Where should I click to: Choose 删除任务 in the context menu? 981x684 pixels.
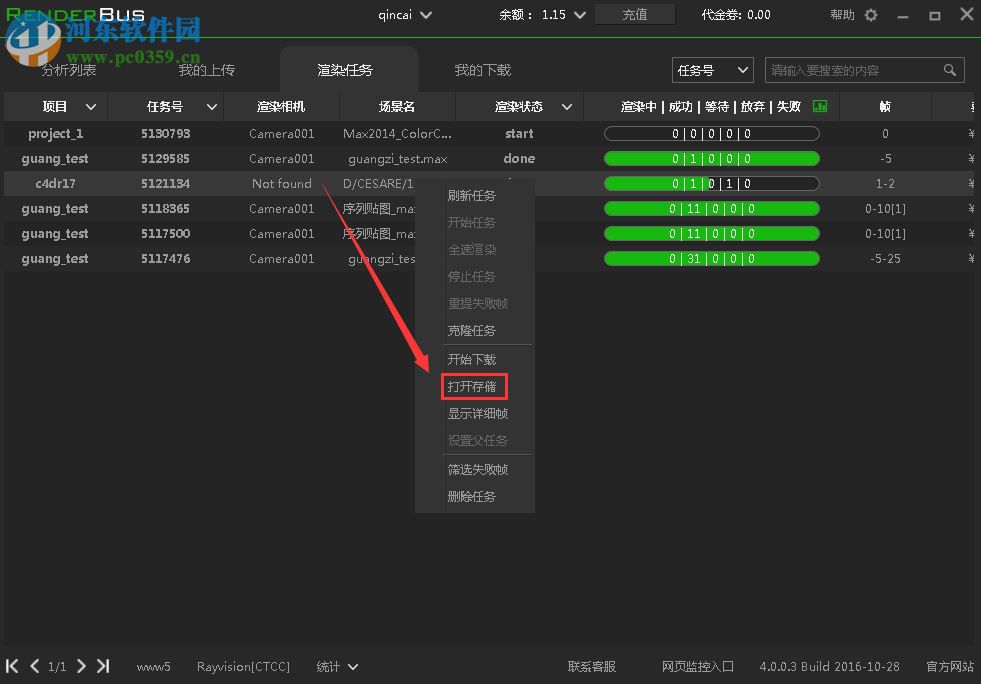point(473,496)
